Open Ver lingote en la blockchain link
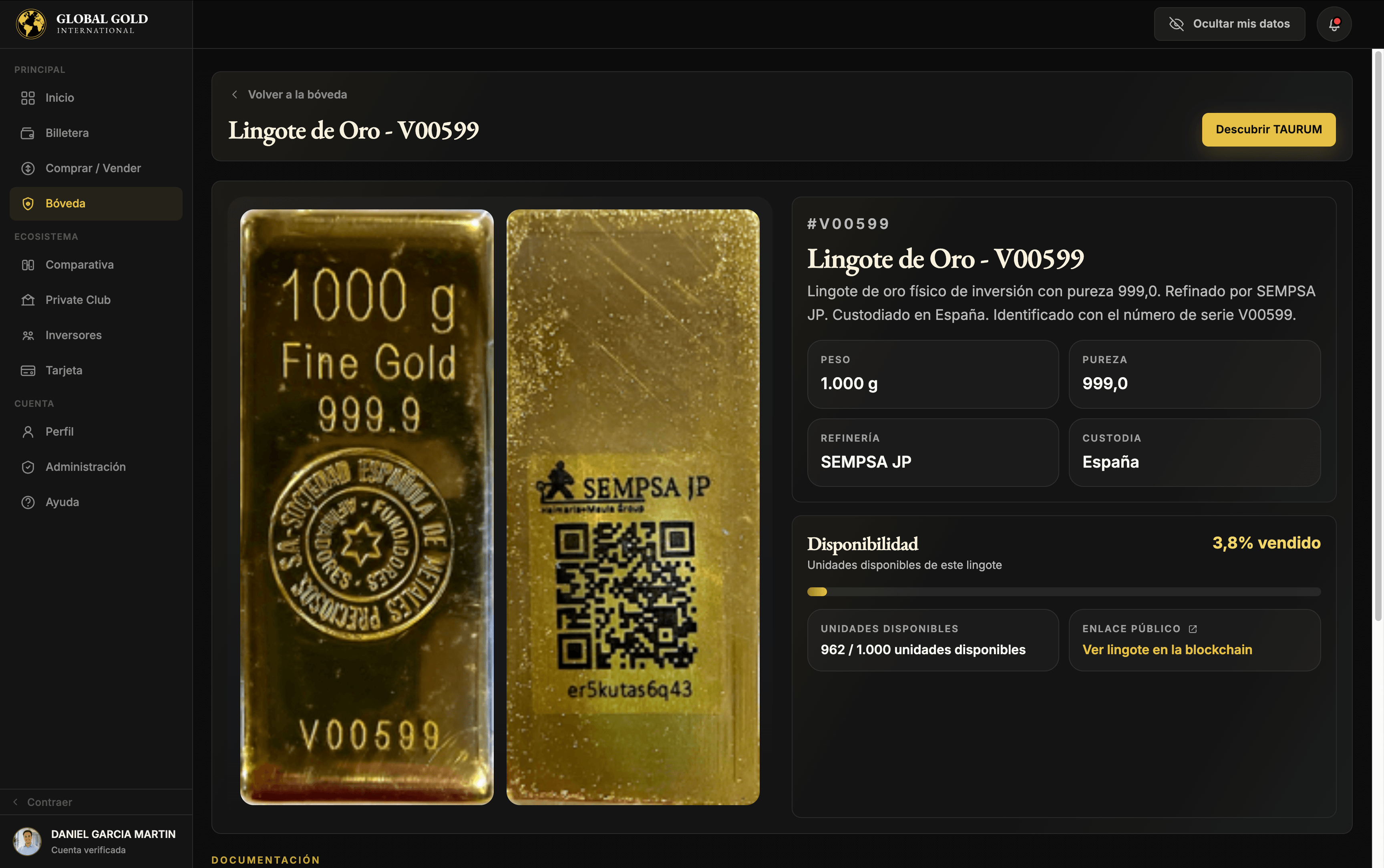Viewport: 1384px width, 868px height. click(x=1167, y=650)
